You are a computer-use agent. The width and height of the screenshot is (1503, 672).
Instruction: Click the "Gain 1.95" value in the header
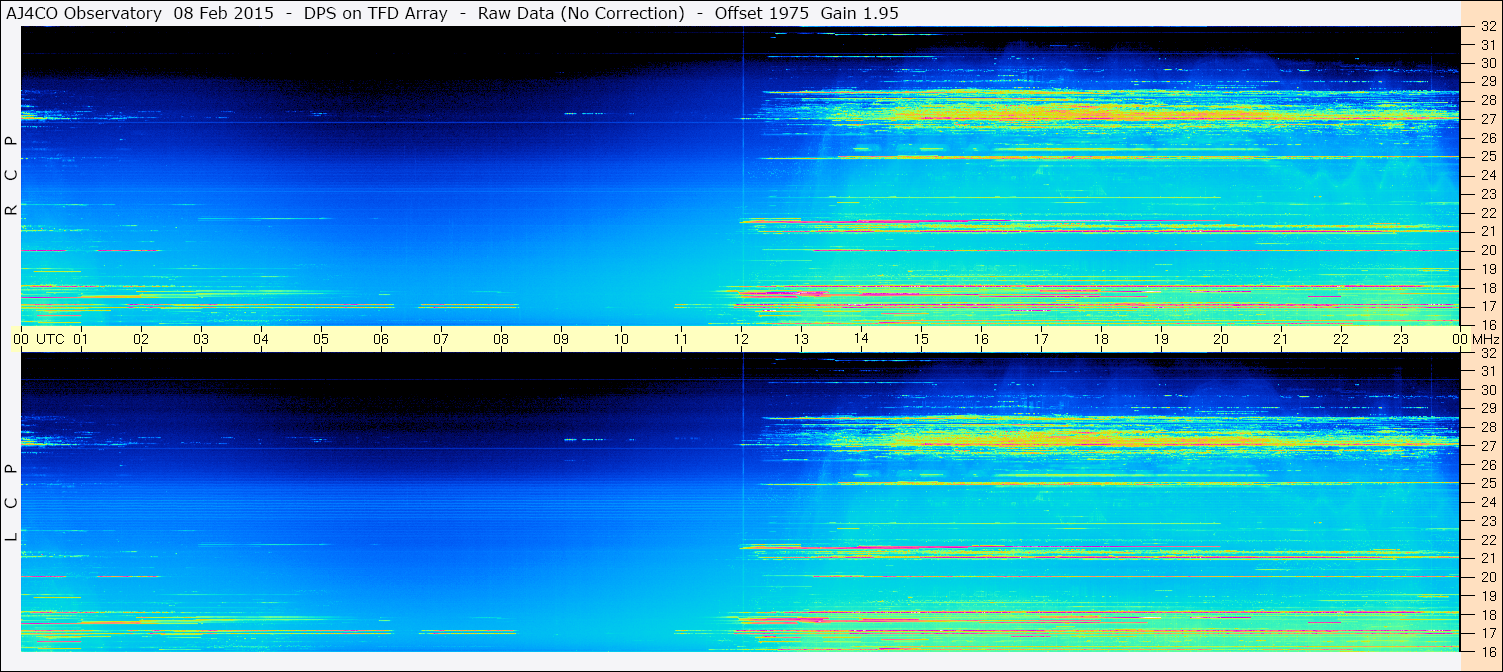click(860, 14)
